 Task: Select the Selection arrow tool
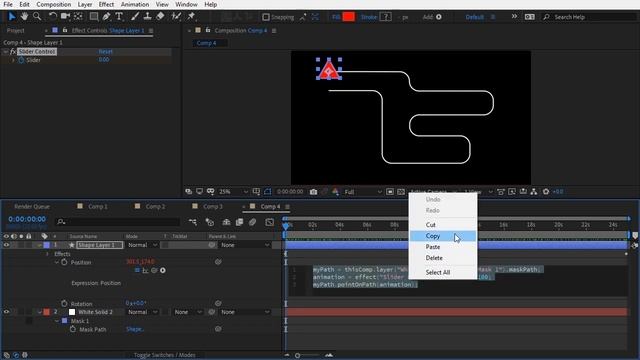coord(12,16)
